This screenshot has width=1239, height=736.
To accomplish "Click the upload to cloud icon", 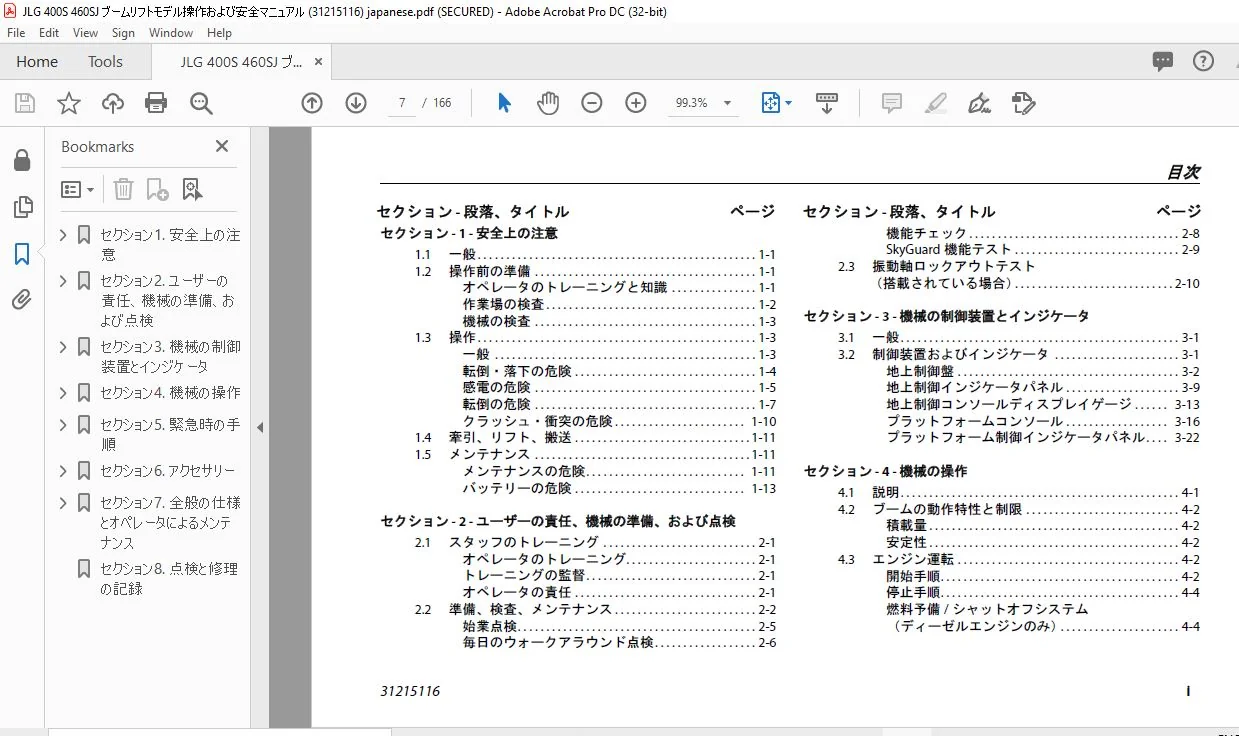I will click(x=113, y=103).
